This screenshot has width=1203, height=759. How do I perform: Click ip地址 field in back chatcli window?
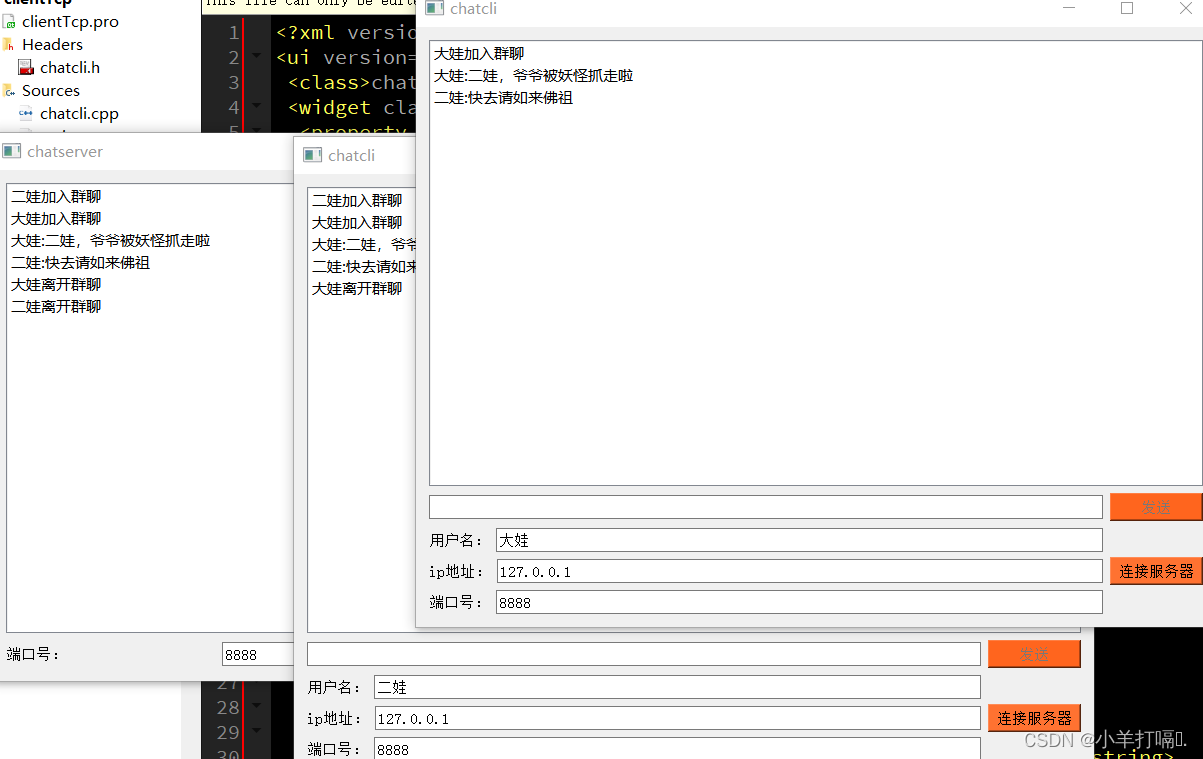click(x=677, y=718)
